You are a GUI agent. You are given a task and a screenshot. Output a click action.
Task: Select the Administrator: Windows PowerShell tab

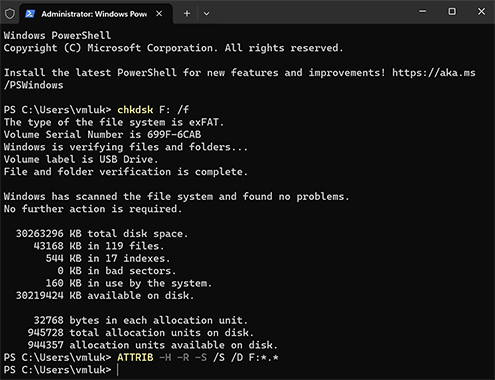[x=96, y=14]
